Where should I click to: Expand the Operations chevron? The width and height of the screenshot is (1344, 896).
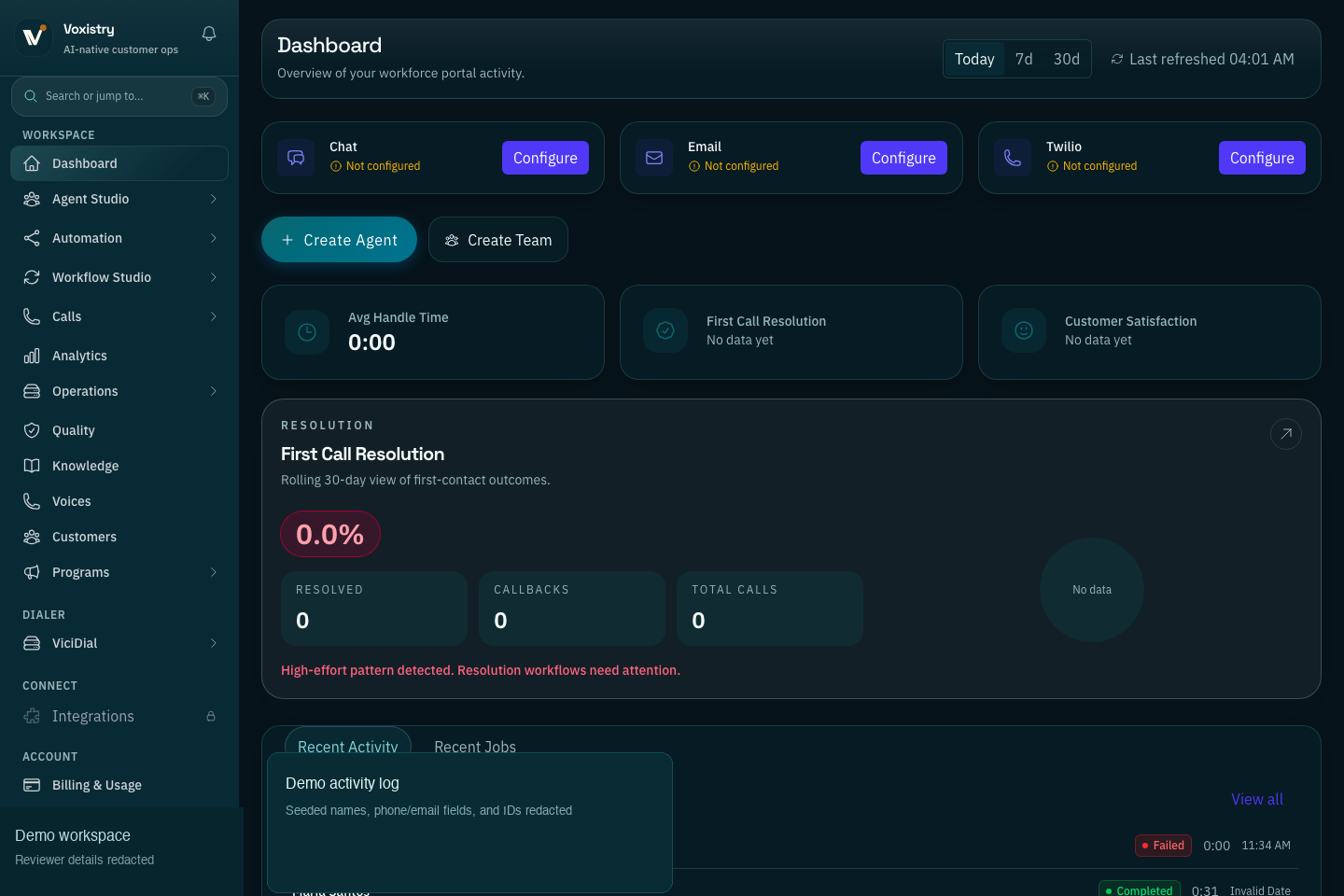[214, 391]
